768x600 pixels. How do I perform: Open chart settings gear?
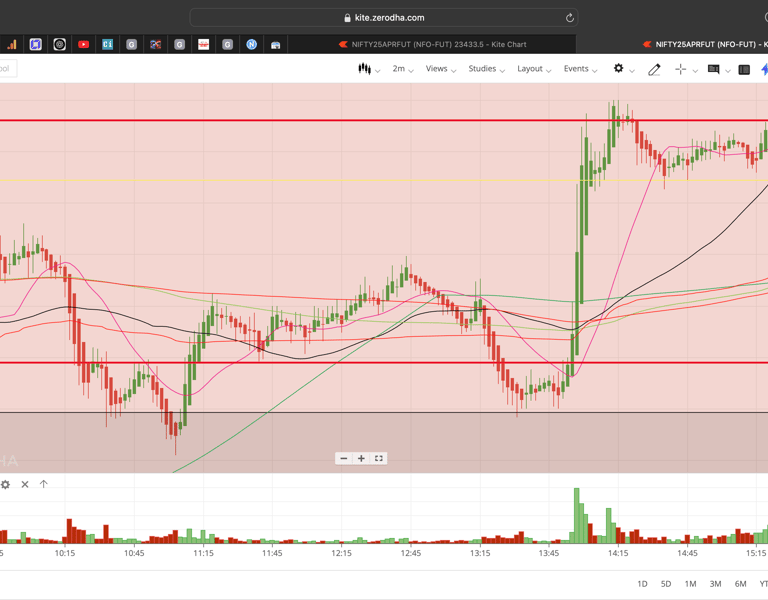point(619,69)
